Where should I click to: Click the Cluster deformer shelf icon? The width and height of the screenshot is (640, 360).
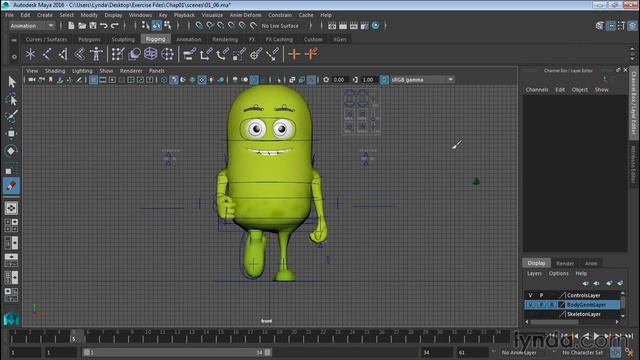coord(167,54)
